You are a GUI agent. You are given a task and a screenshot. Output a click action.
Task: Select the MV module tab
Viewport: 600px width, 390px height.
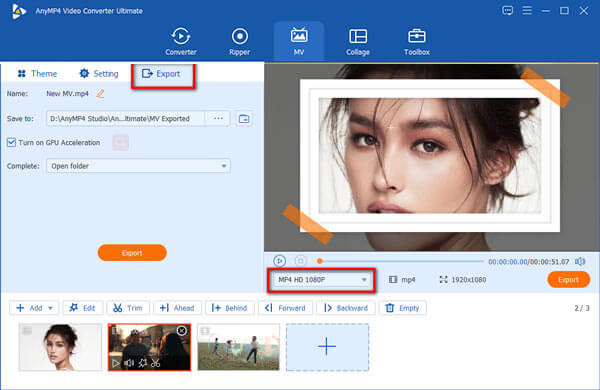tap(299, 41)
